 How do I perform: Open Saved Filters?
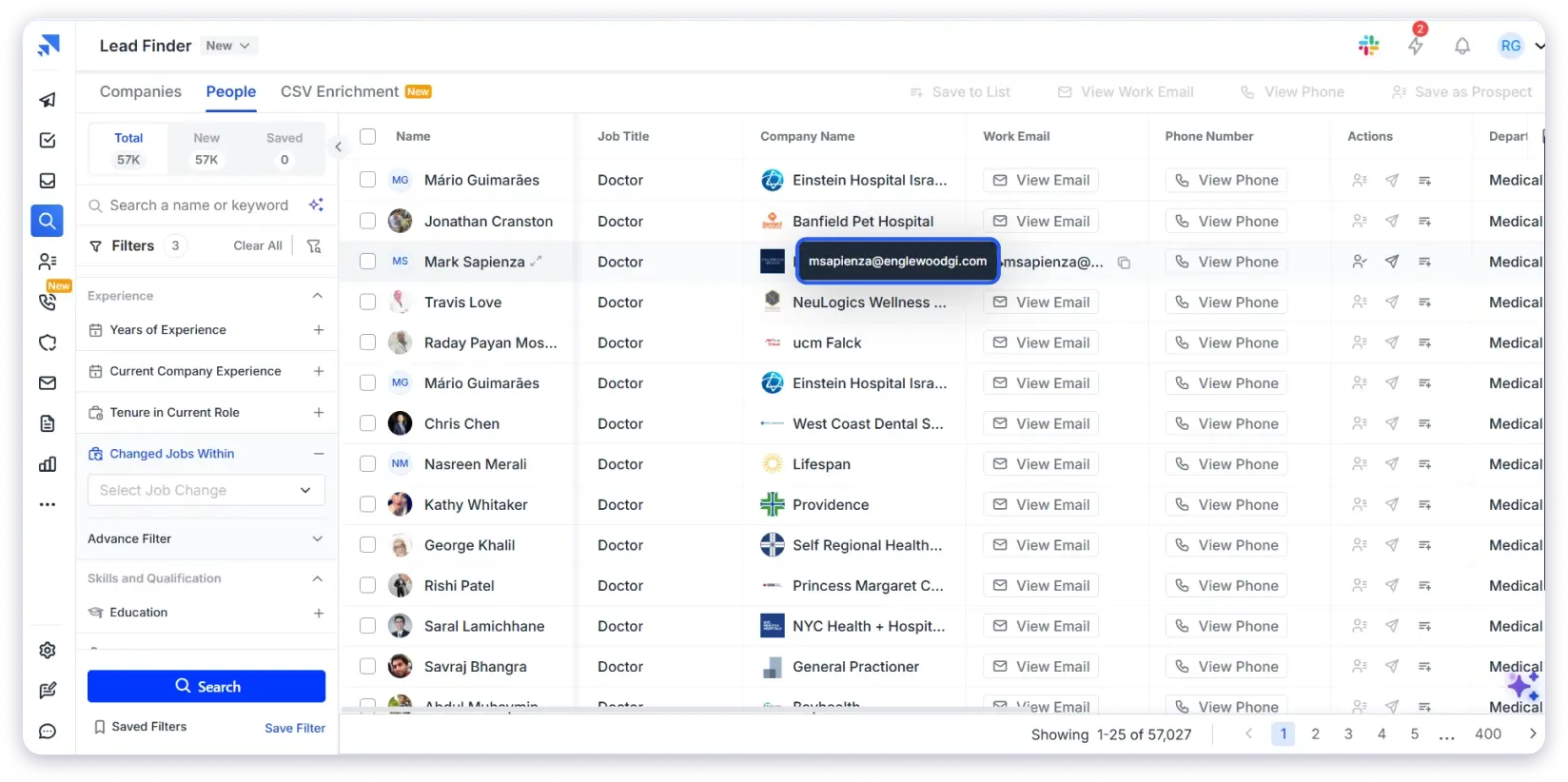[x=140, y=727]
